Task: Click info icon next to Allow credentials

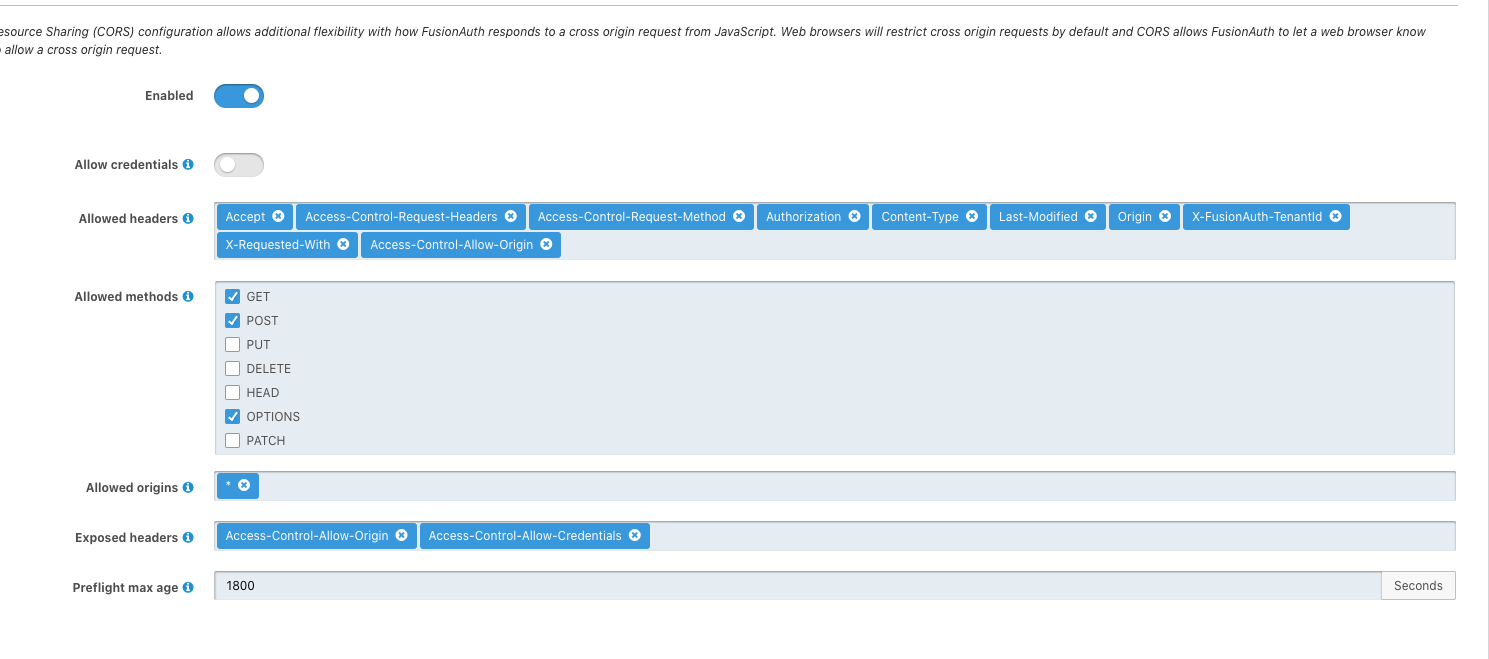Action: [188, 165]
